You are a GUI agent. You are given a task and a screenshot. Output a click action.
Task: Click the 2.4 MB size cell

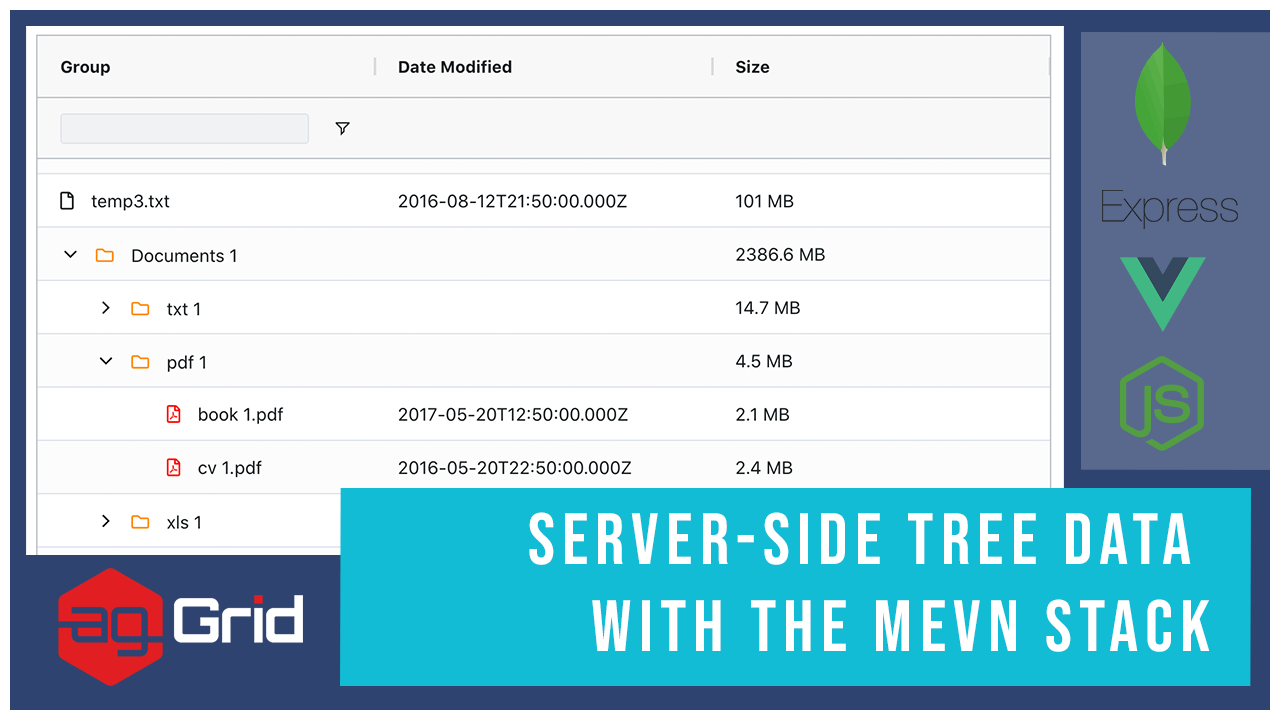764,467
